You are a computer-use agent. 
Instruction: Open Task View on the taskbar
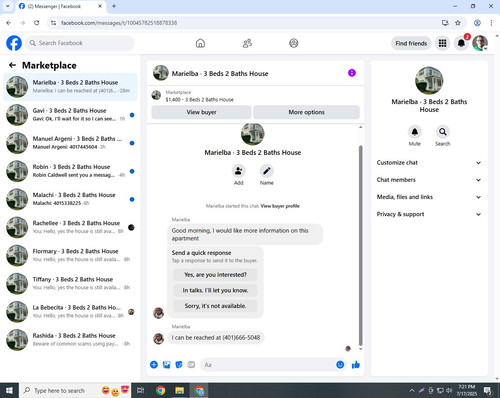tap(141, 390)
